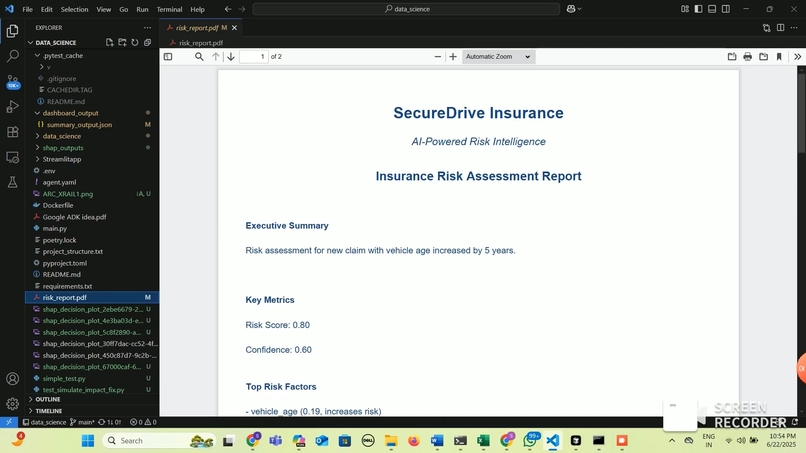Toggle the secondary side bar

[726, 9]
